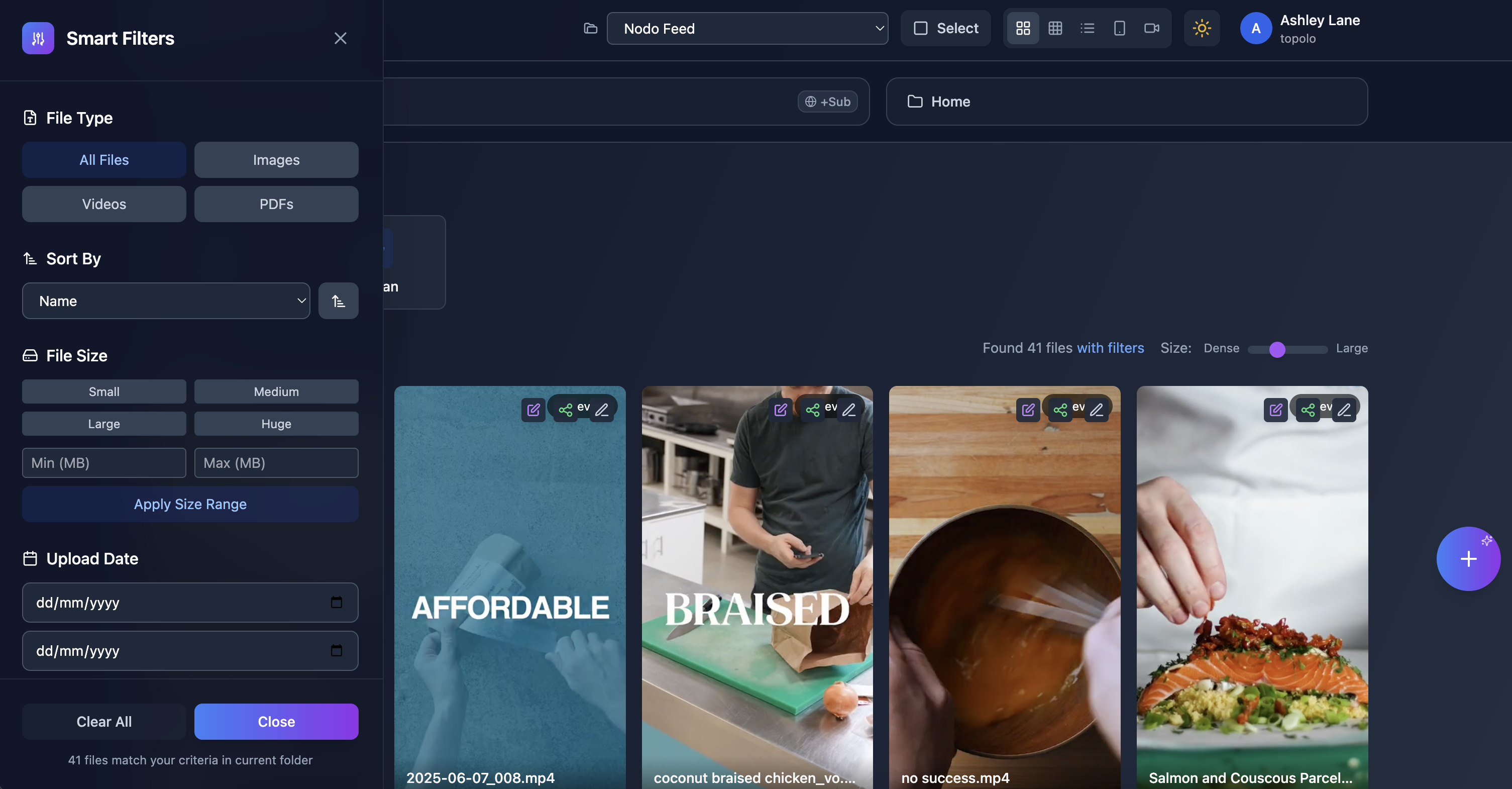Activate the Videos file type filter
This screenshot has width=1512, height=789.
click(x=104, y=204)
